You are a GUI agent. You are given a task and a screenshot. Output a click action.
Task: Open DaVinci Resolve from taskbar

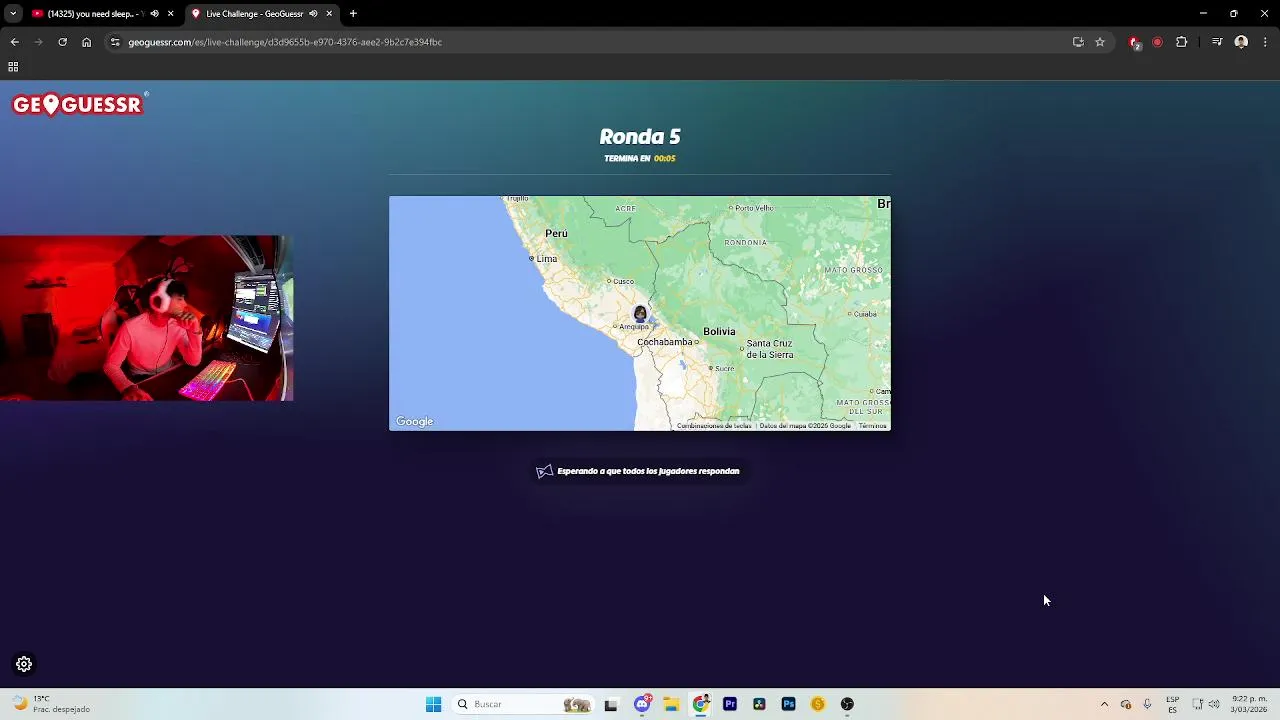click(759, 704)
